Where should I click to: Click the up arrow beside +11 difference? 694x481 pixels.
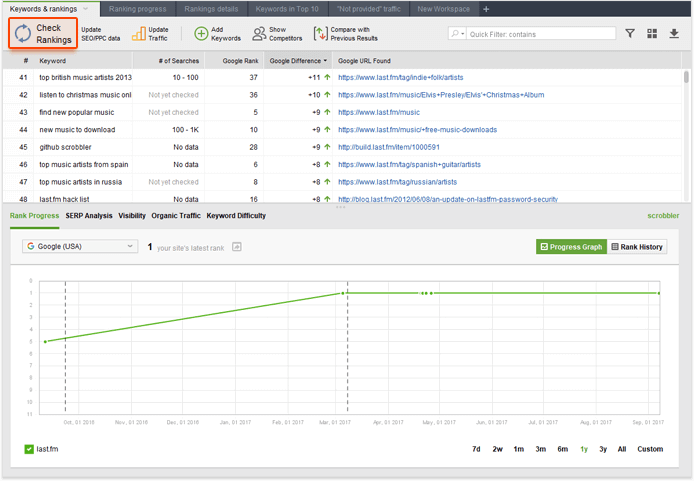327,77
